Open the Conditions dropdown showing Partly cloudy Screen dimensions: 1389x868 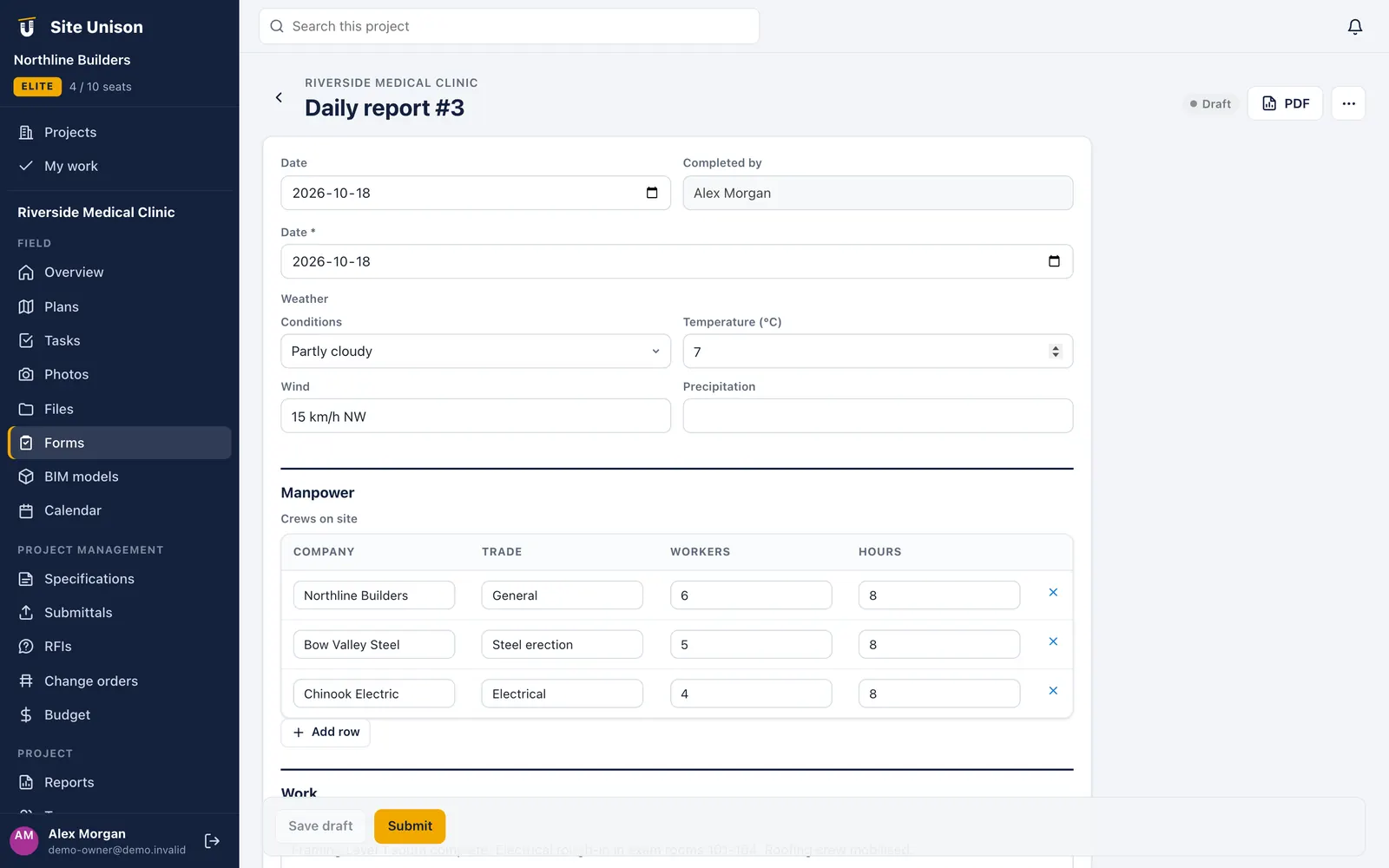[476, 352]
